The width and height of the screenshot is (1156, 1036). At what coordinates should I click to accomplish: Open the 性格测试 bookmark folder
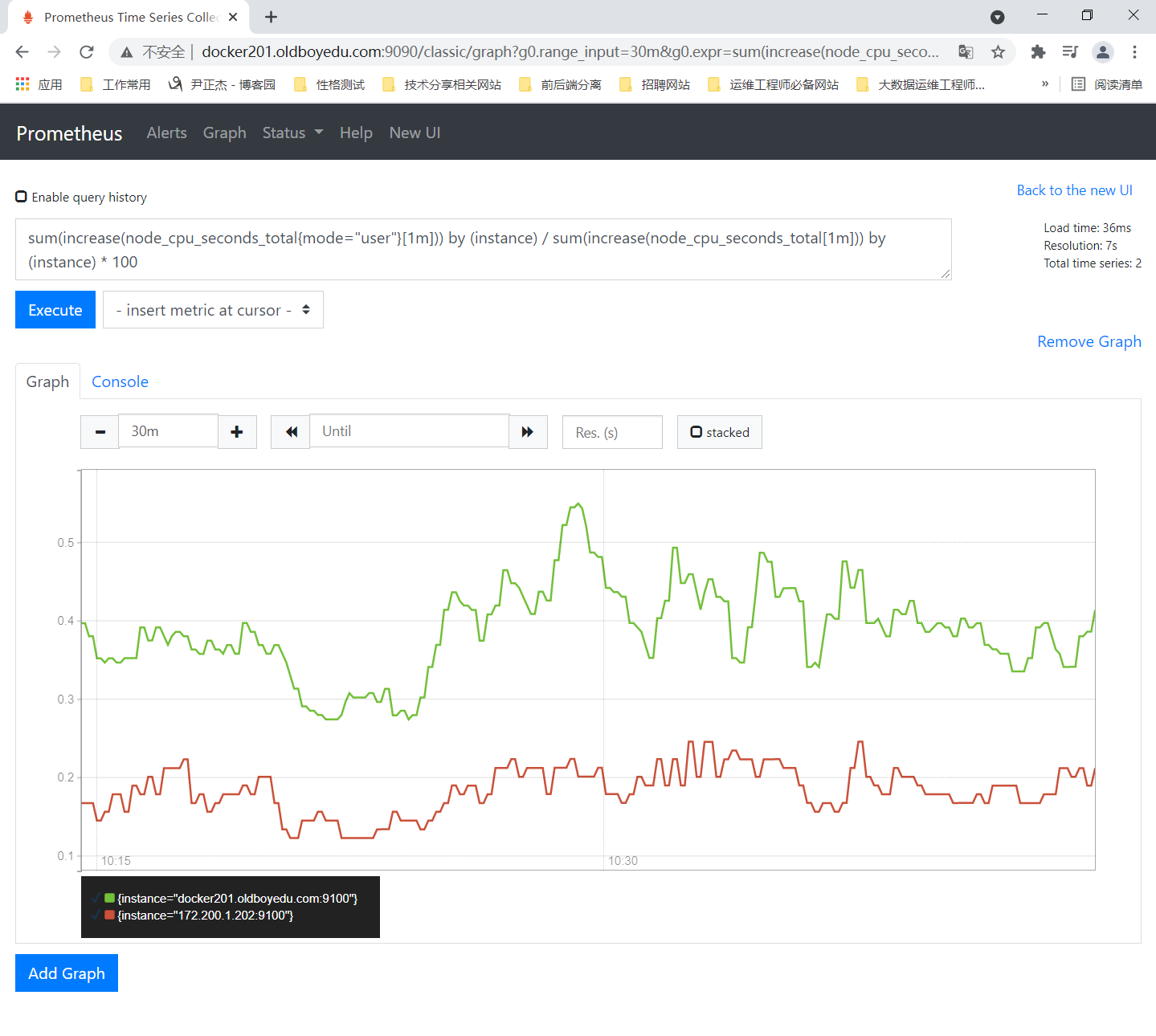pyautogui.click(x=329, y=84)
